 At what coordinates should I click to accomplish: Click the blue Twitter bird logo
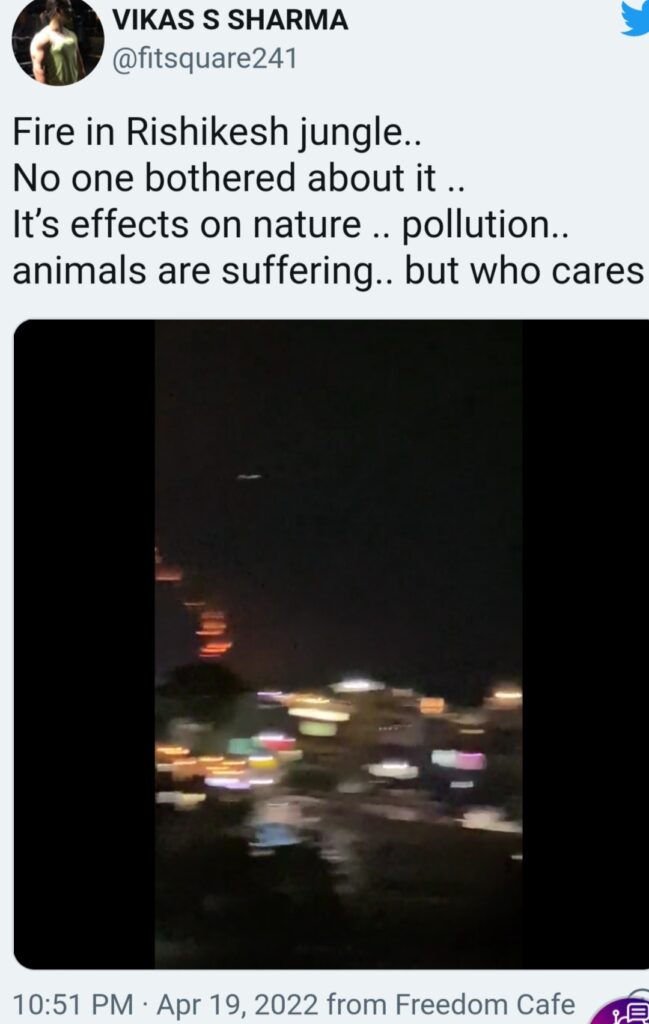pyautogui.click(x=635, y=18)
